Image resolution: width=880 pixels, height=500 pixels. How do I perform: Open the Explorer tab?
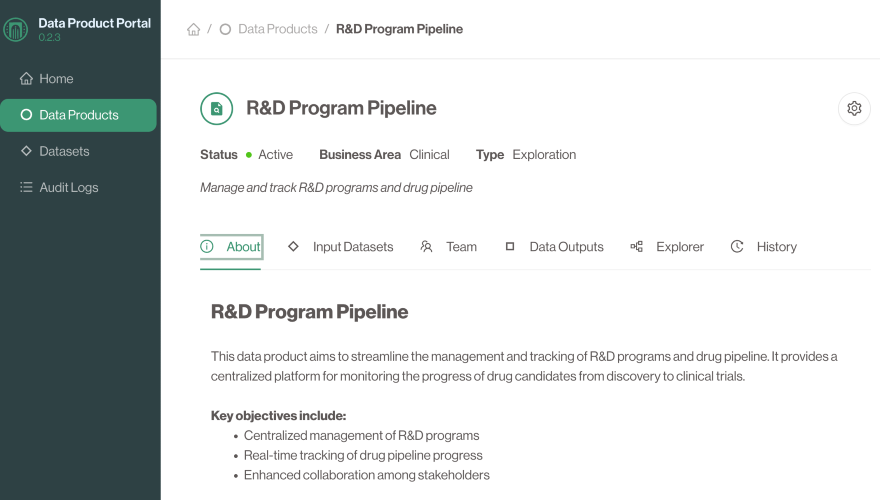[667, 247]
